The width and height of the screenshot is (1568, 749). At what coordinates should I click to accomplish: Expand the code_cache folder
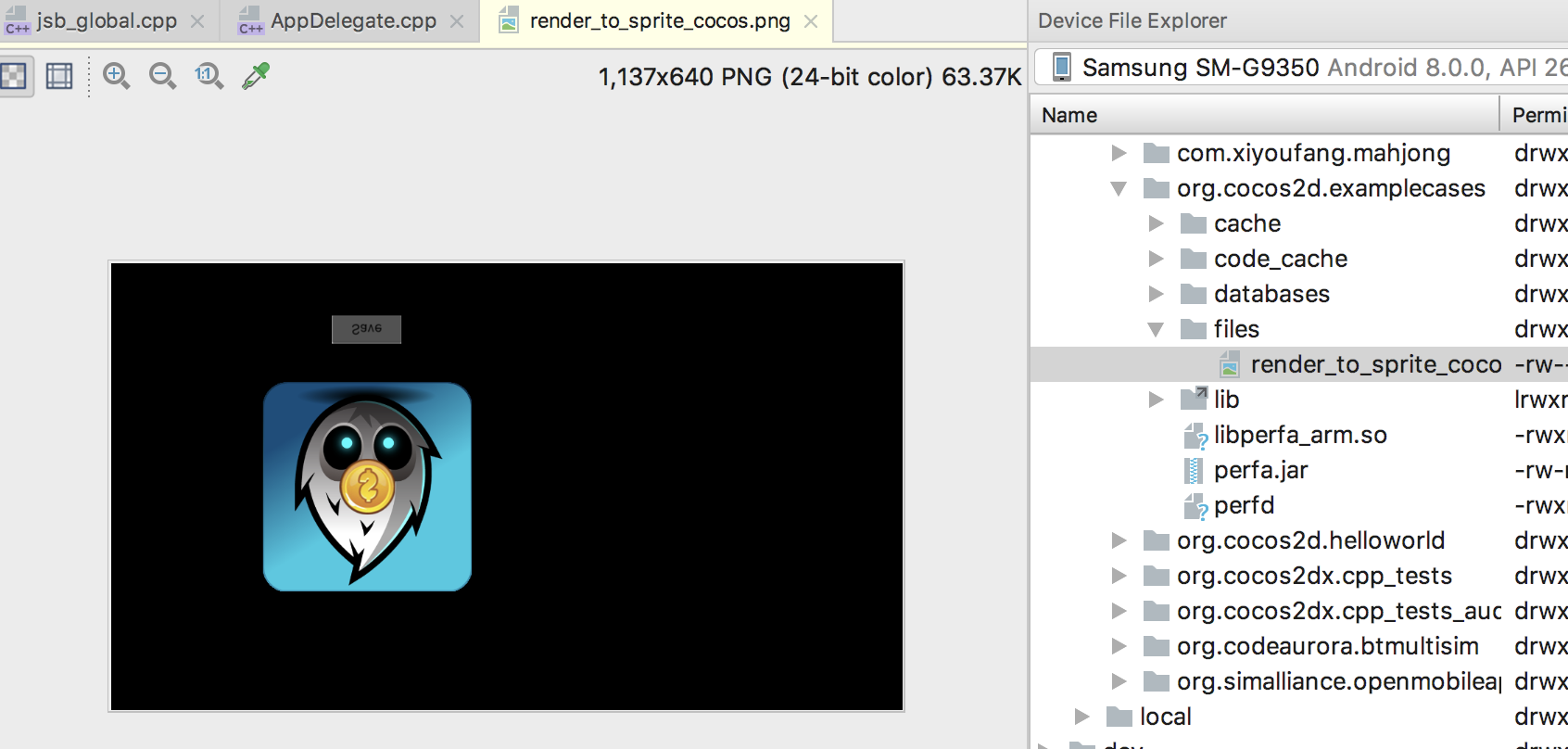pyautogui.click(x=1157, y=259)
